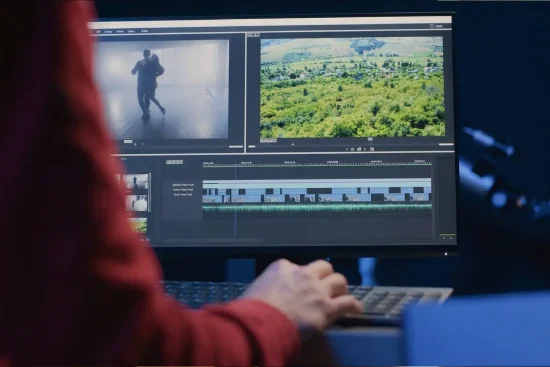Step forward a frame in program monitor transport
The height and width of the screenshot is (367, 550).
click(x=365, y=149)
